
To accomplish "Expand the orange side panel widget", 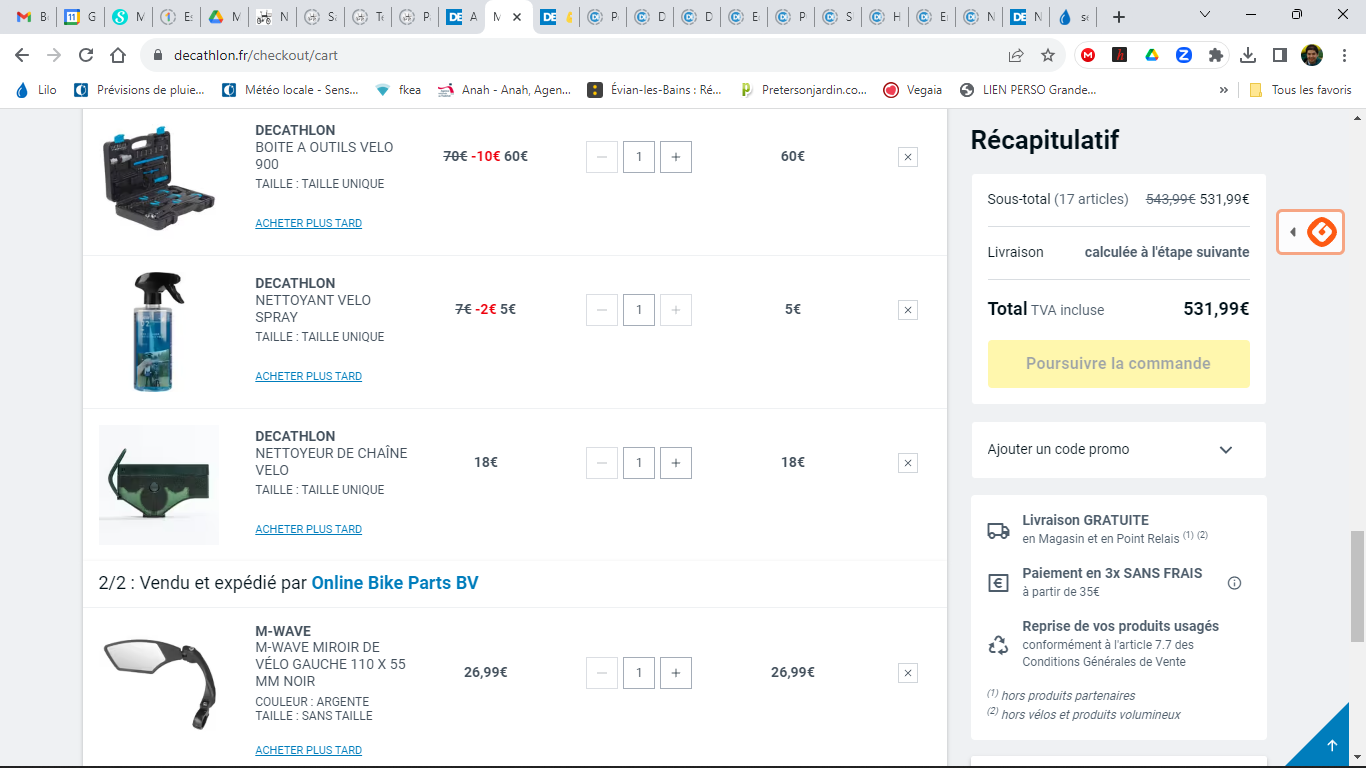I will pos(1310,232).
